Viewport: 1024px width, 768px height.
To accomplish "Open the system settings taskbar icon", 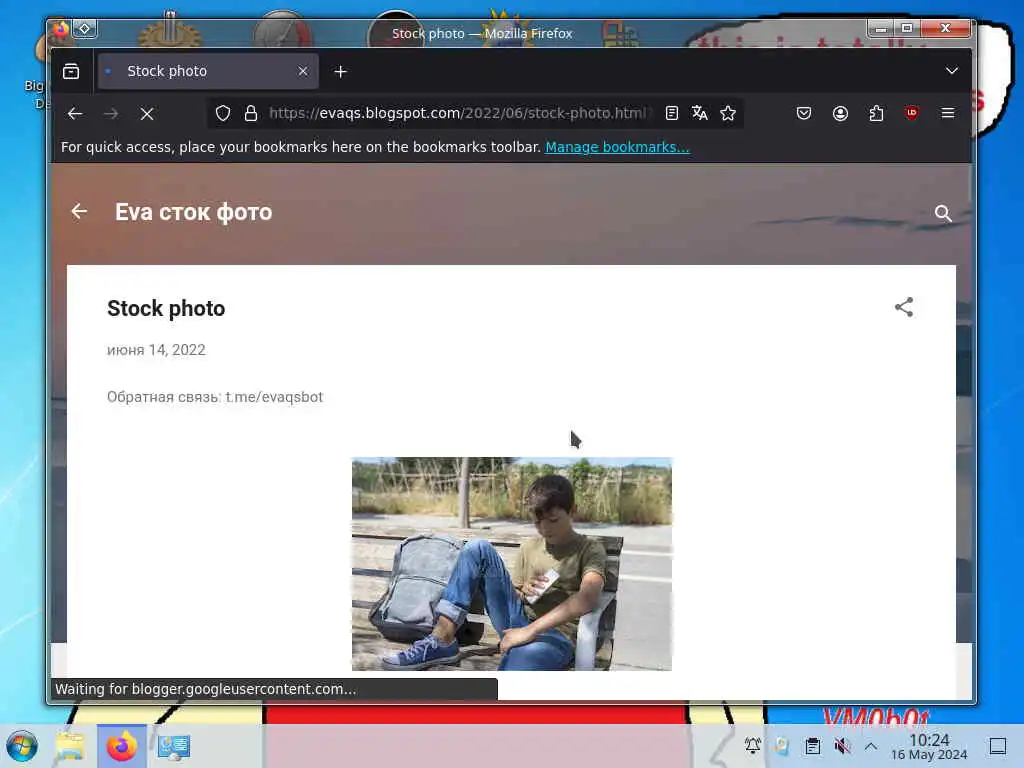I will 174,746.
